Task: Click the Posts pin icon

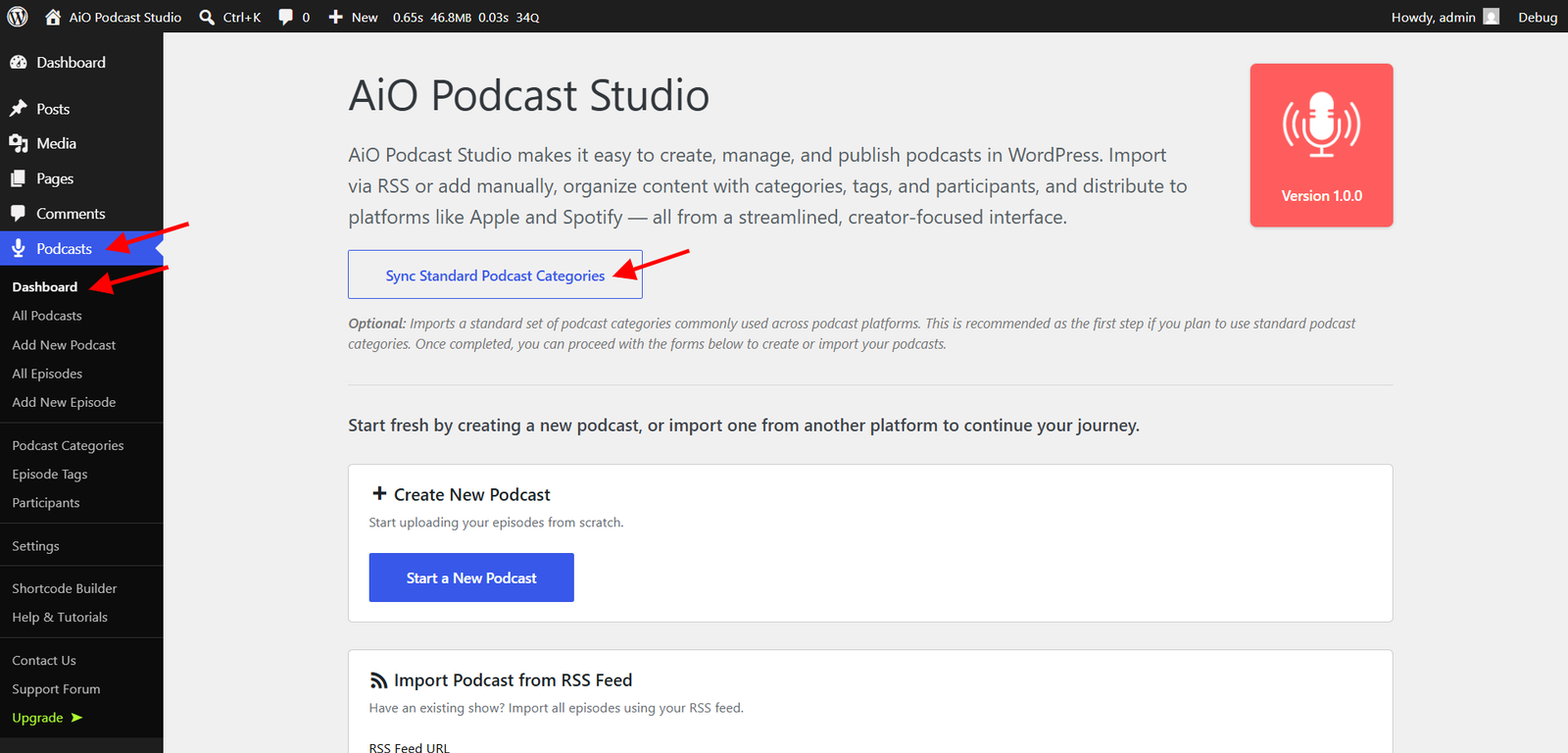Action: click(19, 109)
